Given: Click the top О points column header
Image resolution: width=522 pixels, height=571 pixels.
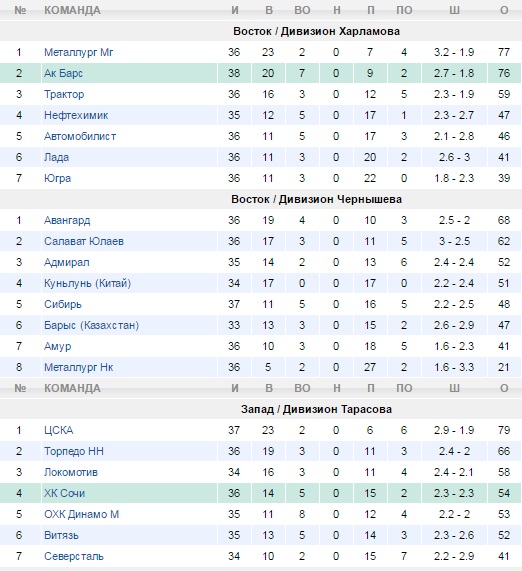Looking at the screenshot, I should [x=504, y=10].
